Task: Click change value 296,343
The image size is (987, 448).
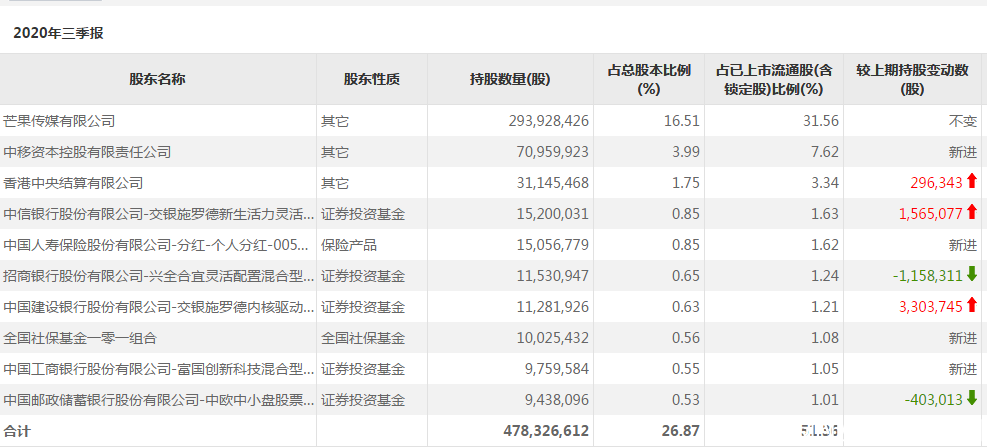Action: pos(937,182)
